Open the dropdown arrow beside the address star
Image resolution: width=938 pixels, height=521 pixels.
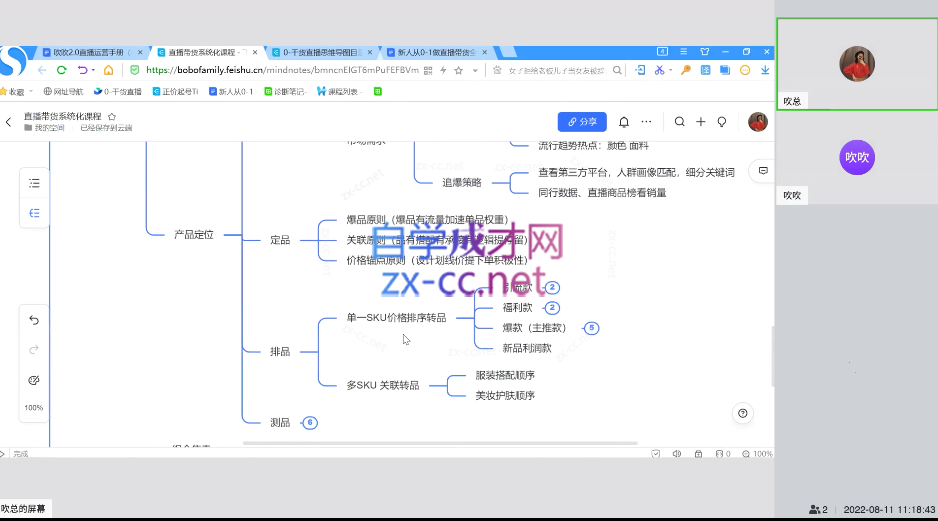475,71
